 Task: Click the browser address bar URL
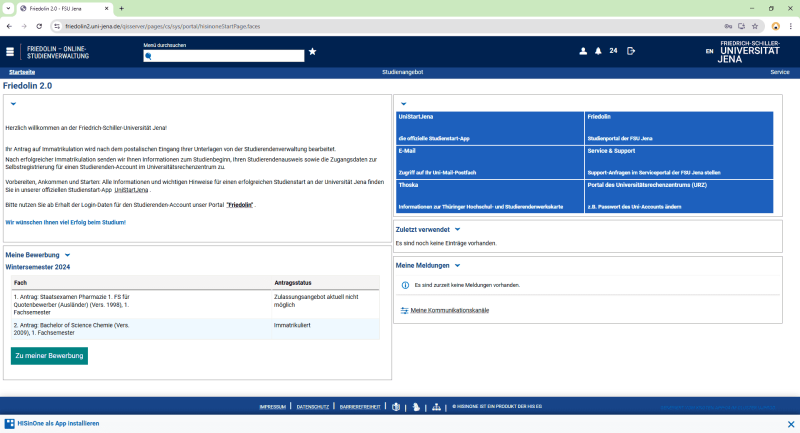163,27
